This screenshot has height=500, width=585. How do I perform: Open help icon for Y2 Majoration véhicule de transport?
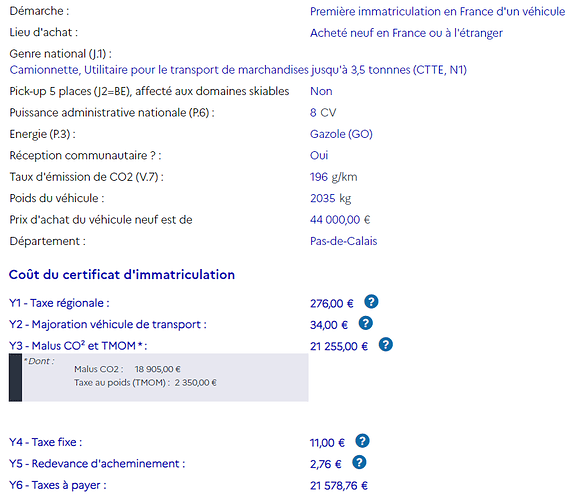[x=366, y=323]
